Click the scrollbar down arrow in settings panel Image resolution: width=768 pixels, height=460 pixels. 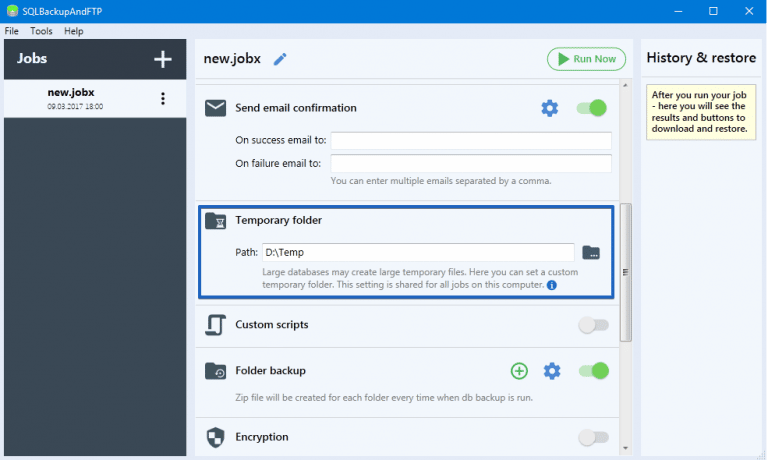tap(625, 448)
